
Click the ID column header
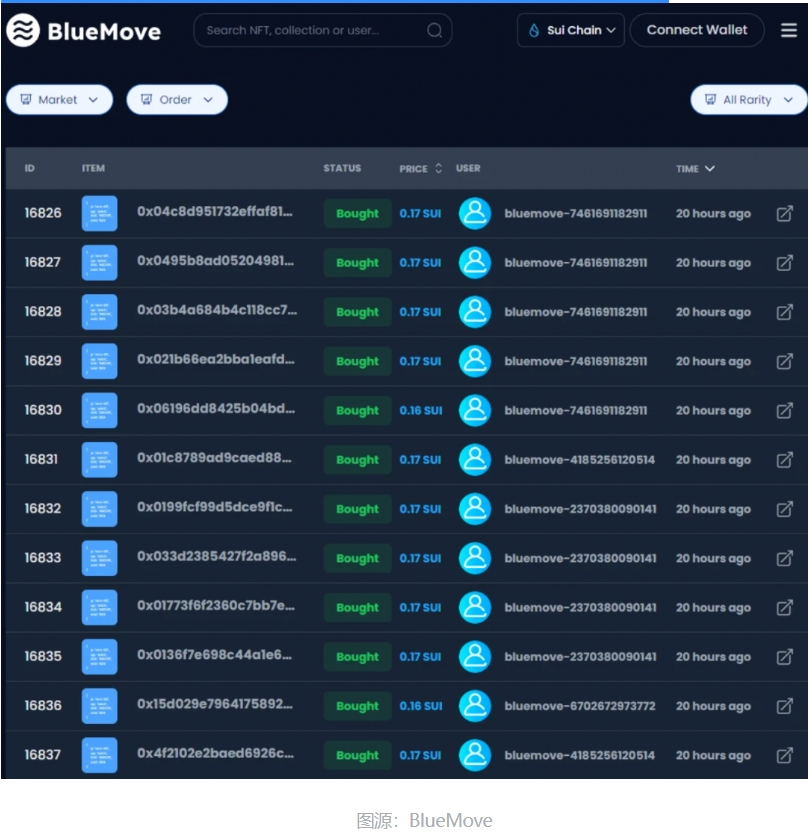[29, 168]
